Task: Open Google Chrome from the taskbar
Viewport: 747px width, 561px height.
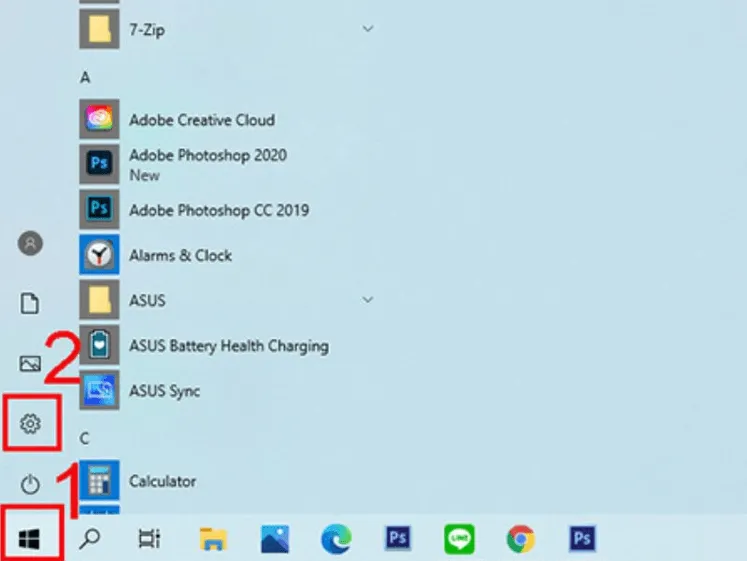Action: [x=520, y=540]
